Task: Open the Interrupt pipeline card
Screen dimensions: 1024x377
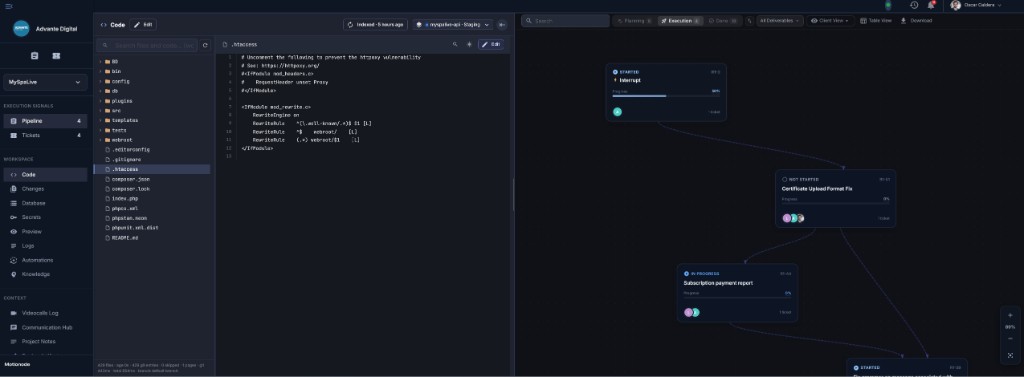Action: coord(666,92)
